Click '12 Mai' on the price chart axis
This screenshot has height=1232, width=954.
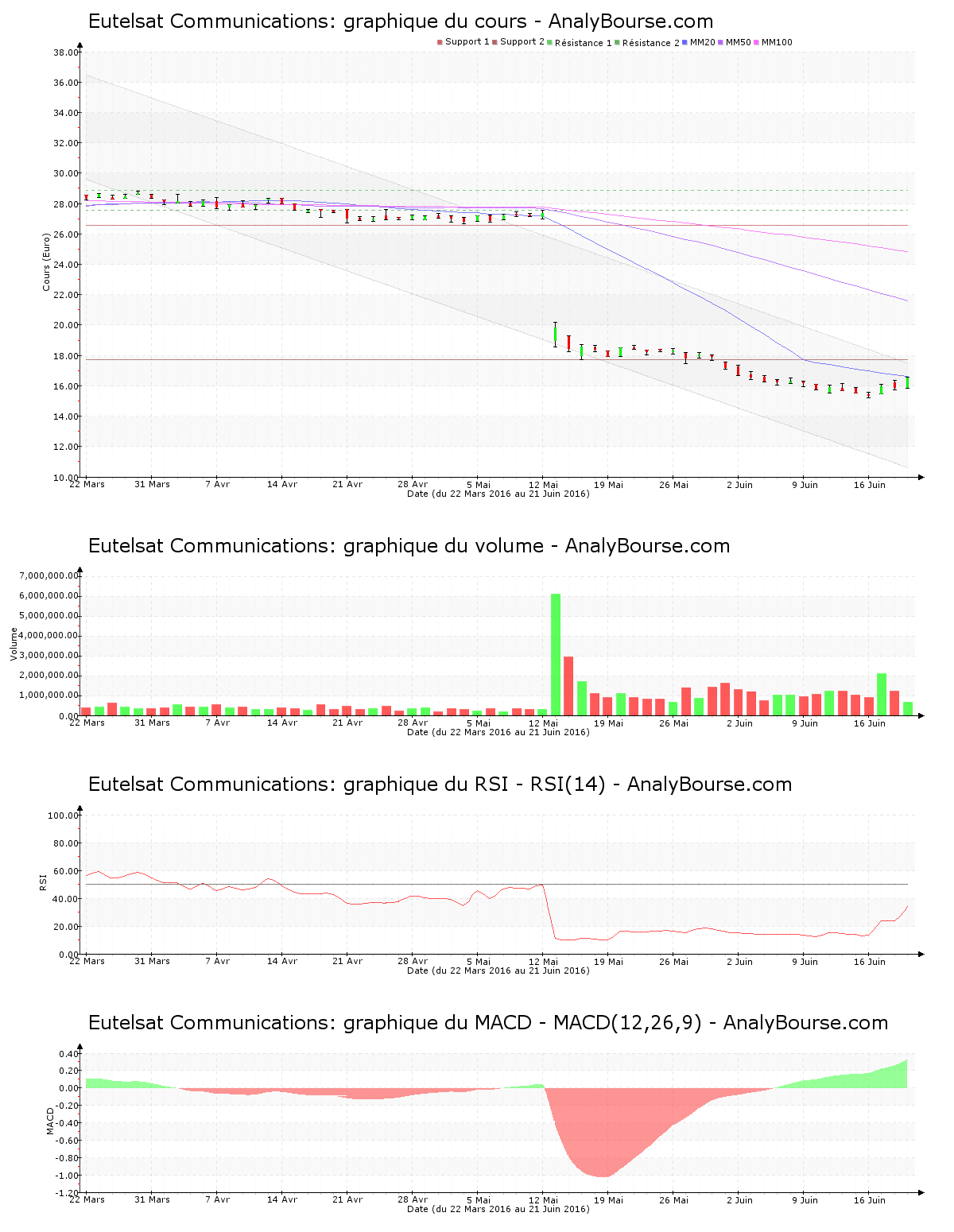click(543, 484)
